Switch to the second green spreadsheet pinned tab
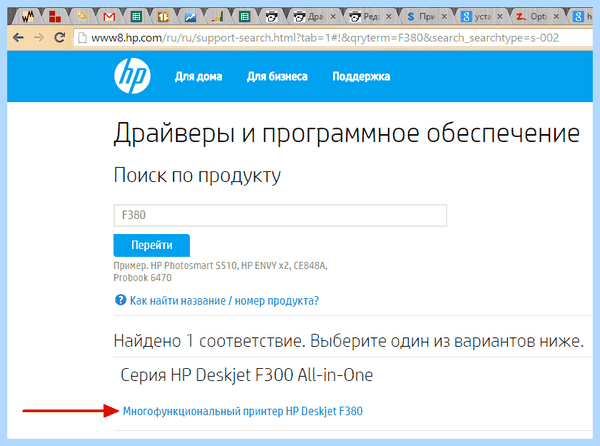 [244, 17]
